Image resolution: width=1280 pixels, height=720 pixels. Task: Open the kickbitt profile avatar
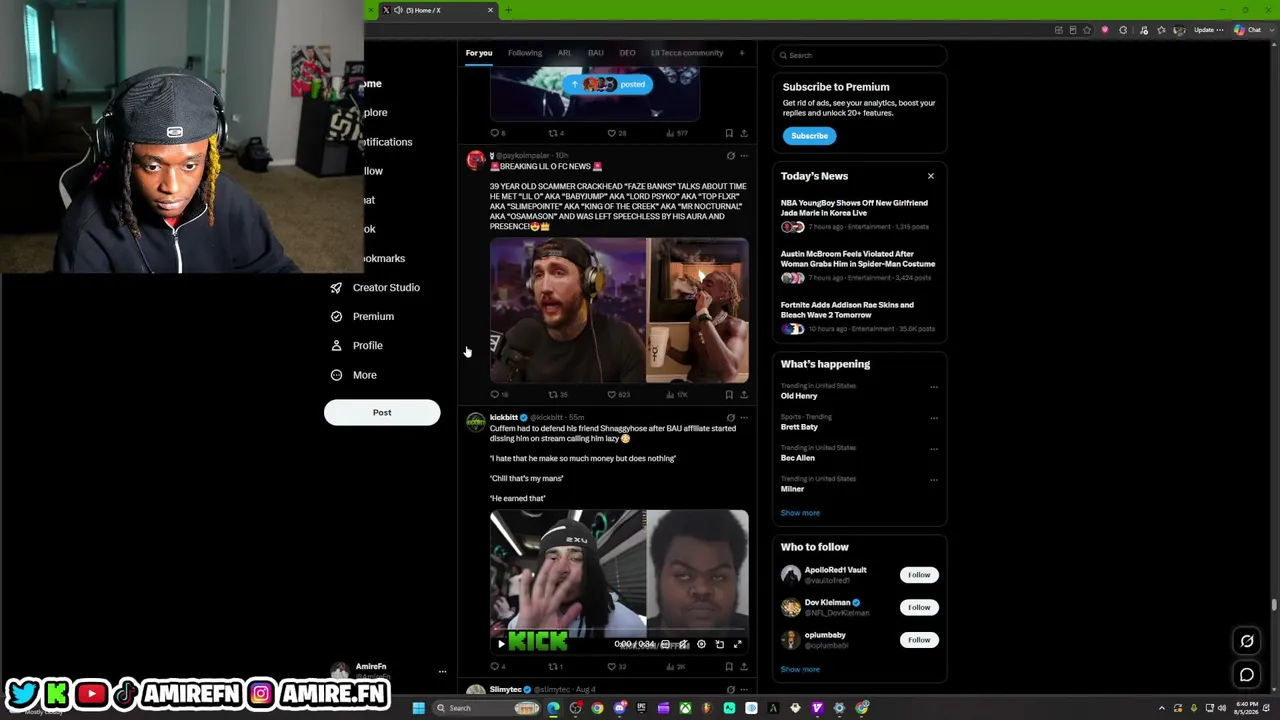point(476,423)
